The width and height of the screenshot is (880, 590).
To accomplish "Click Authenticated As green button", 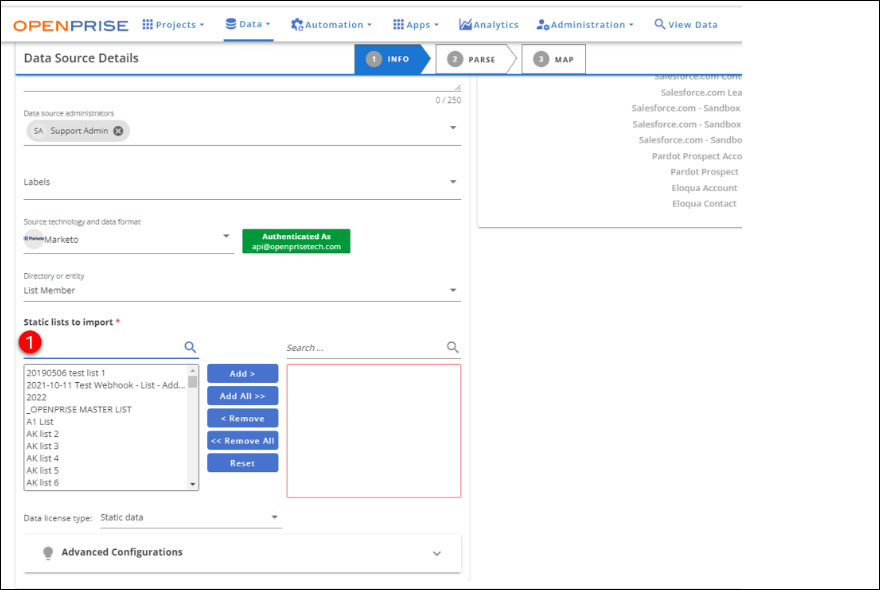I will (296, 241).
